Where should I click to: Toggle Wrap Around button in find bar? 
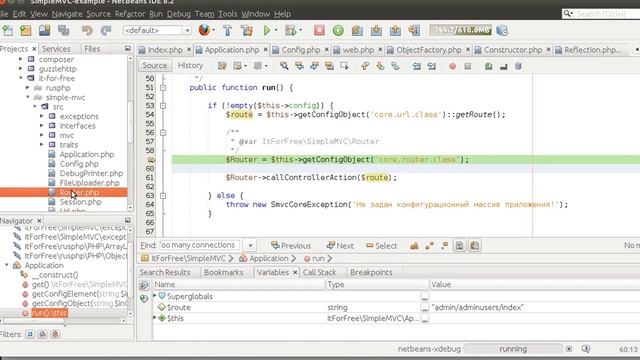pos(475,245)
